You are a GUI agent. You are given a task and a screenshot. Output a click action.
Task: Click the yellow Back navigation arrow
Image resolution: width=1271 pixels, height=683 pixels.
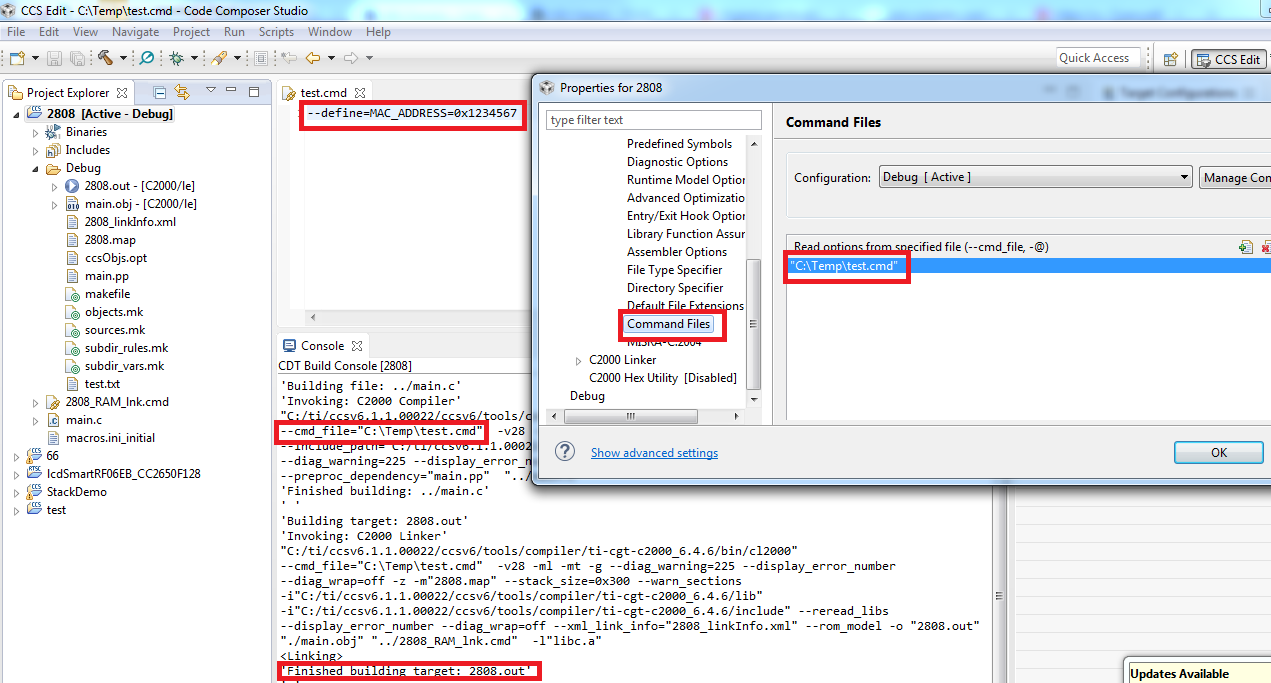point(313,58)
